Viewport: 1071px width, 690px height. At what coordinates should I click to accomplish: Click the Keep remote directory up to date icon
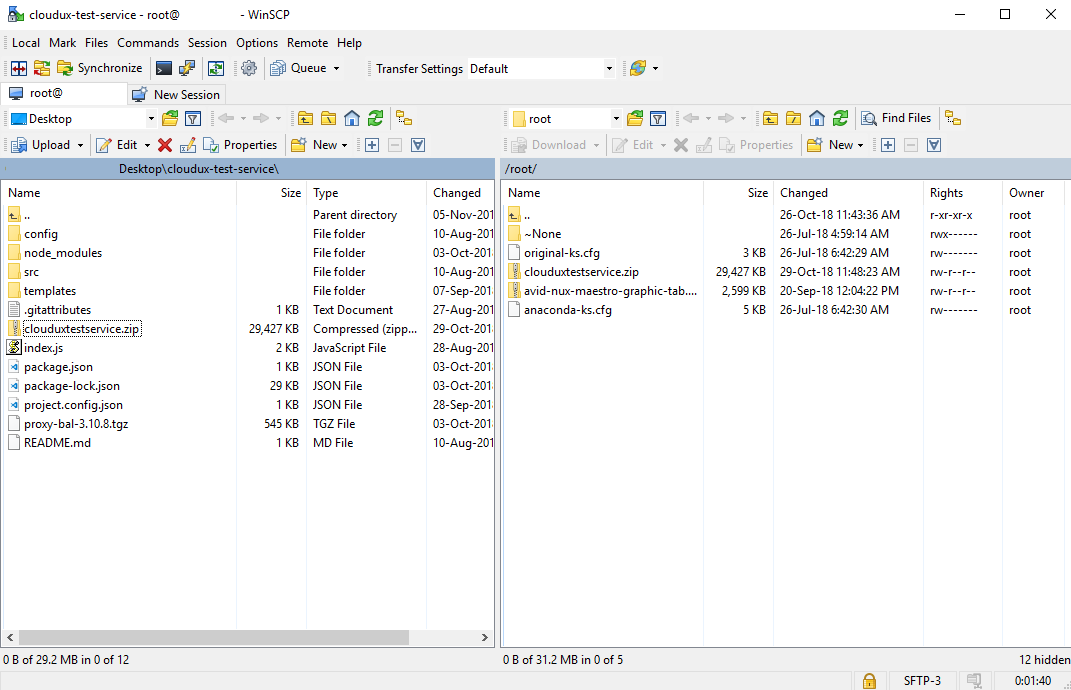[x=216, y=68]
